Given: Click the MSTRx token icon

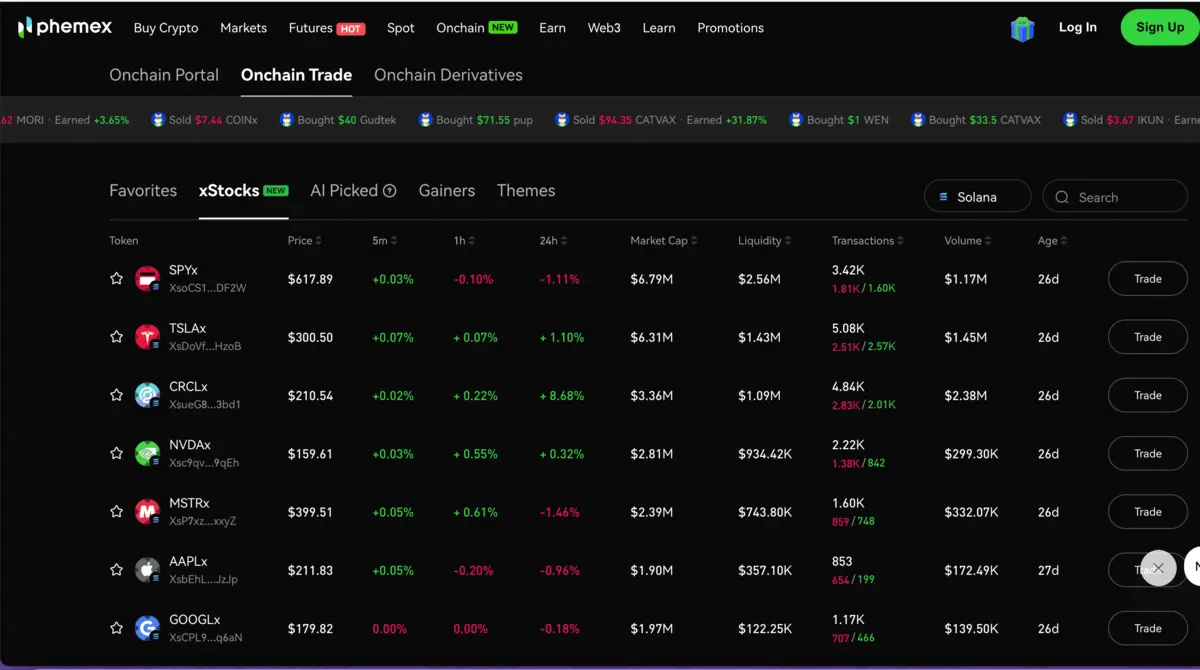Looking at the screenshot, I should click(x=147, y=512).
